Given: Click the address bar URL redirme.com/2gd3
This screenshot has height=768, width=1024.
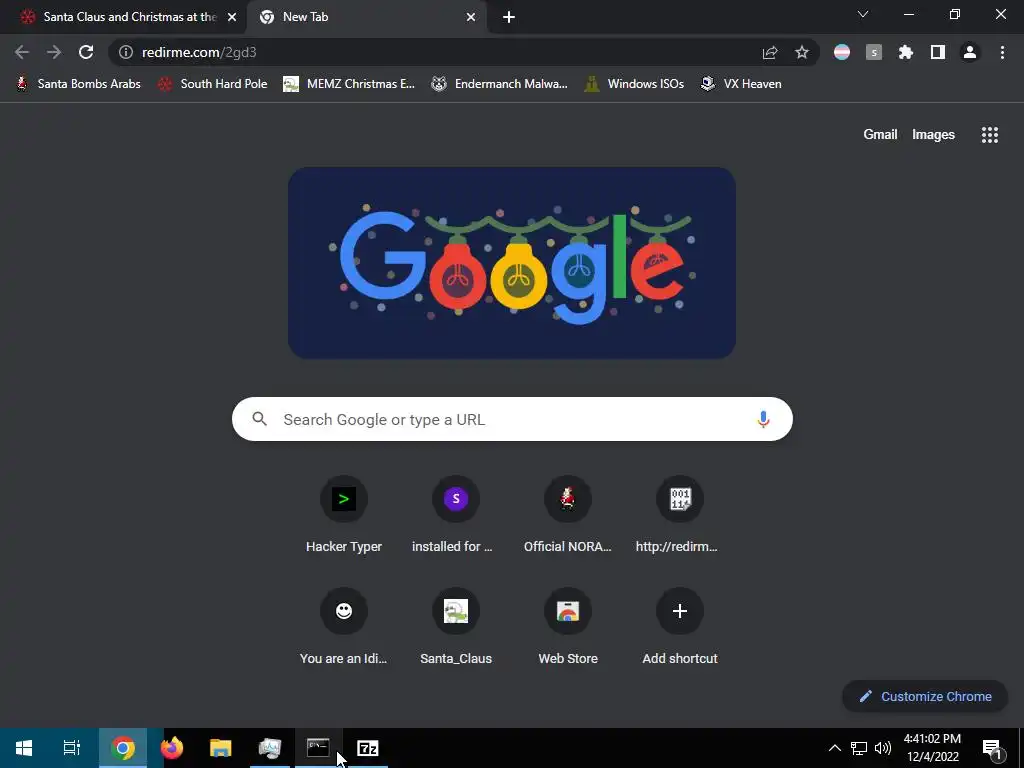Looking at the screenshot, I should click(199, 52).
